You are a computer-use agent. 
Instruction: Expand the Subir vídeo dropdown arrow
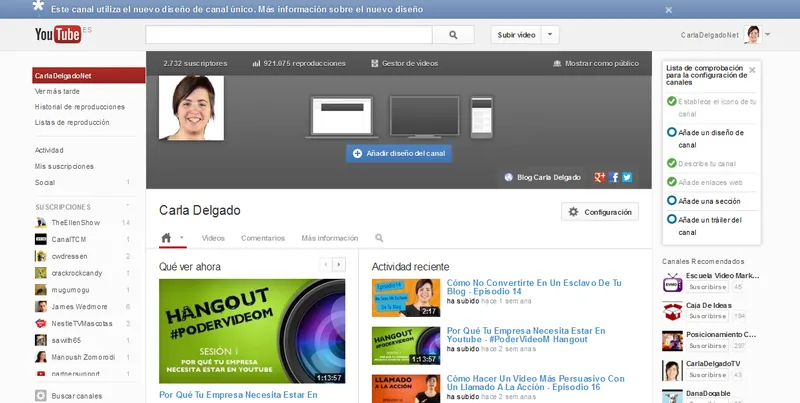pyautogui.click(x=552, y=35)
